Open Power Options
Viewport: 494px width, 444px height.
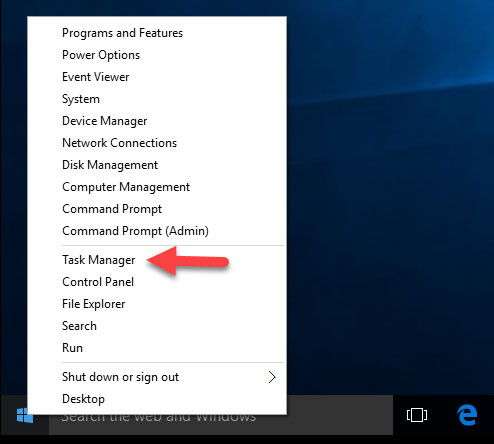pos(101,55)
